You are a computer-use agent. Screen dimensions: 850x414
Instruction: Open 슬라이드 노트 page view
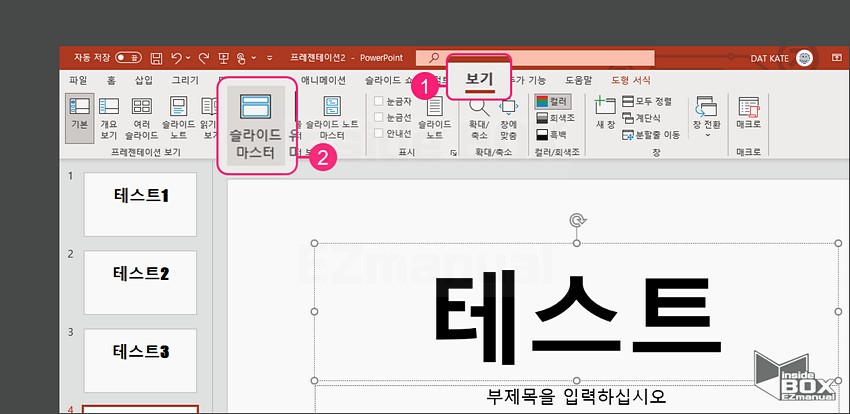[178, 118]
